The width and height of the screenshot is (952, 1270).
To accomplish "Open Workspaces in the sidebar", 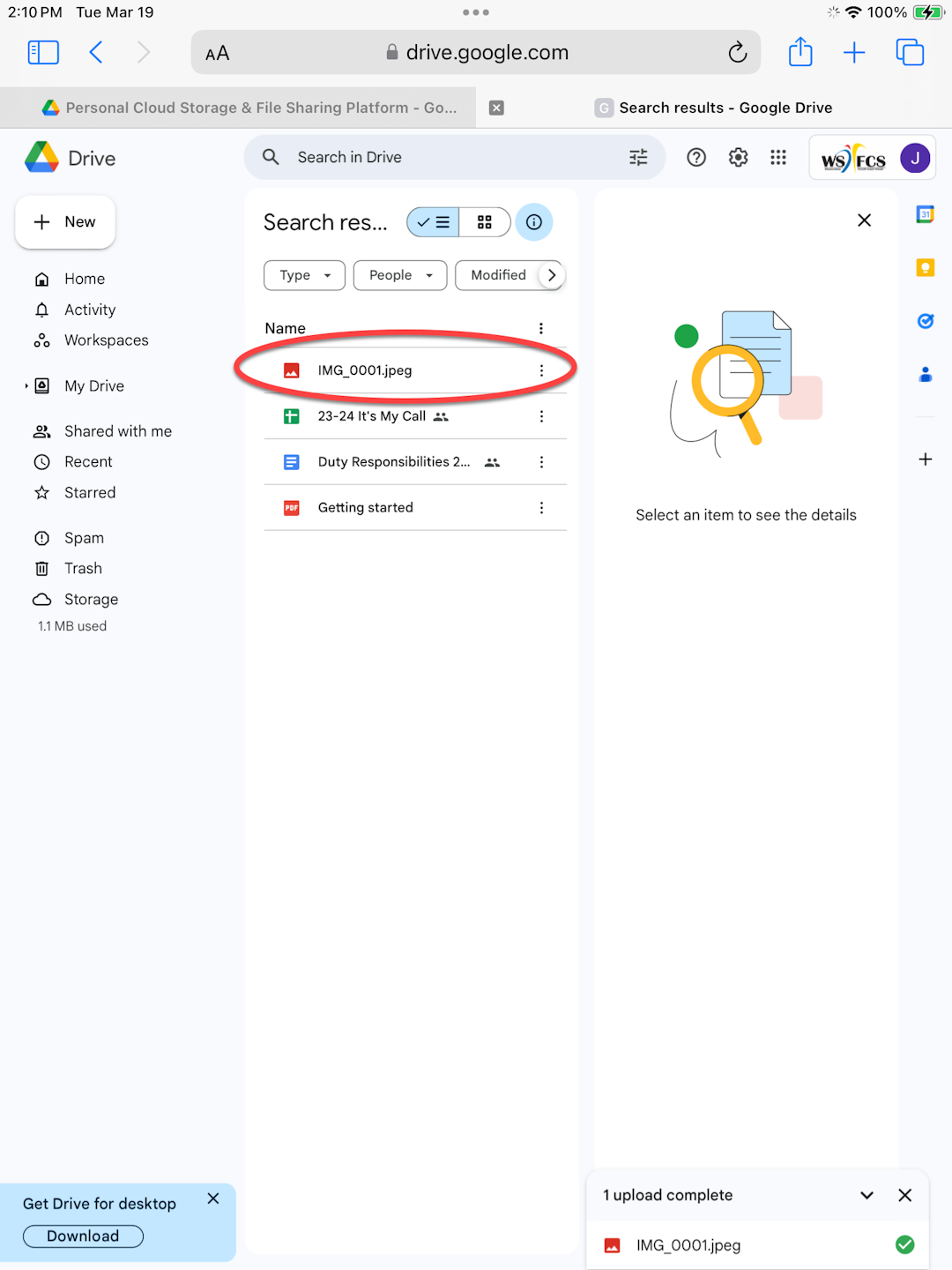I will [106, 340].
